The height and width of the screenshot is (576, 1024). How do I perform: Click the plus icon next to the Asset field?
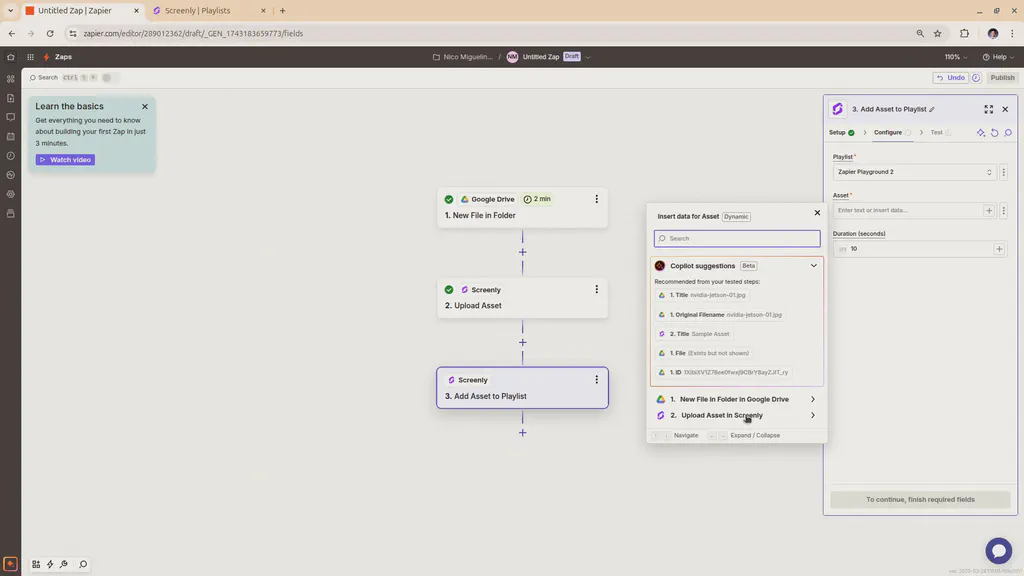pos(989,210)
